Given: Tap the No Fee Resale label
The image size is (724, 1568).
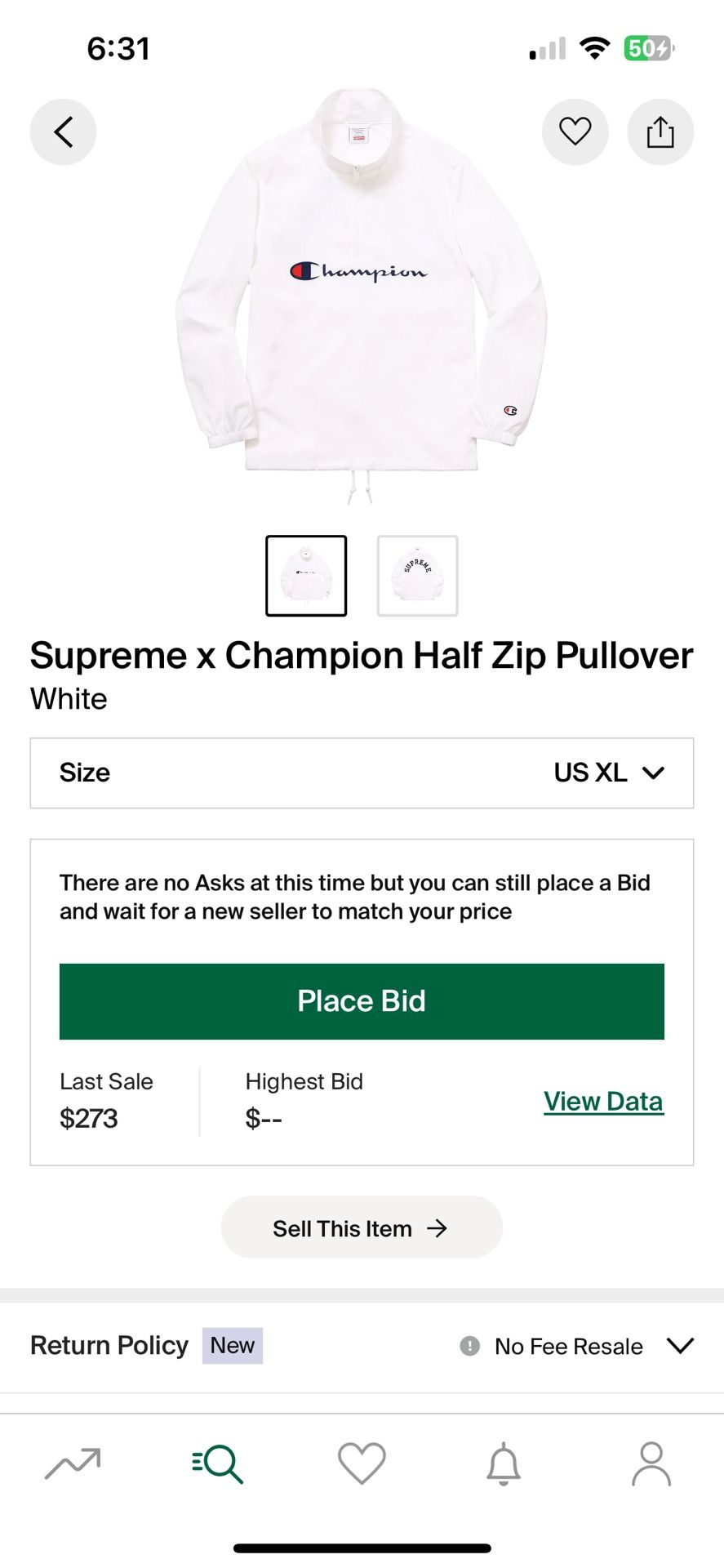Looking at the screenshot, I should [568, 1347].
